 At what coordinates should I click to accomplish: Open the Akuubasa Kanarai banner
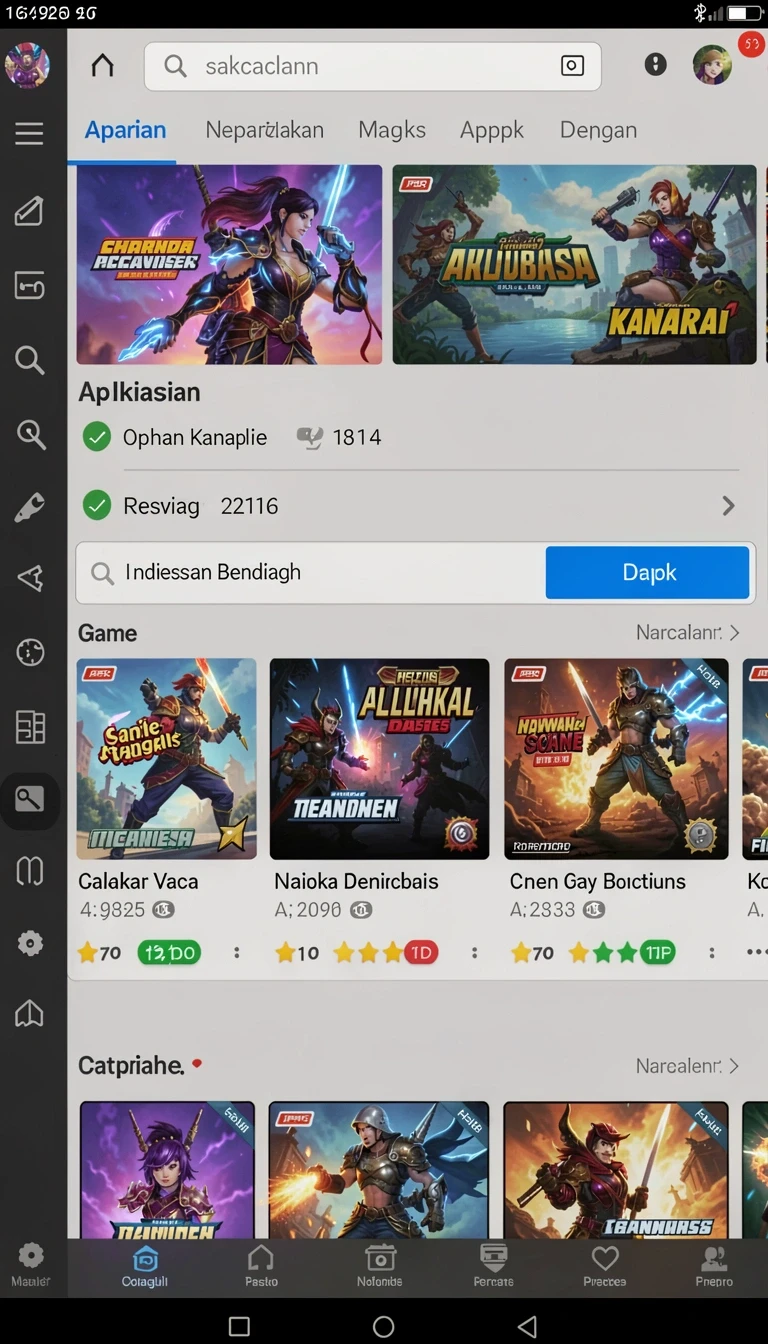tap(574, 264)
